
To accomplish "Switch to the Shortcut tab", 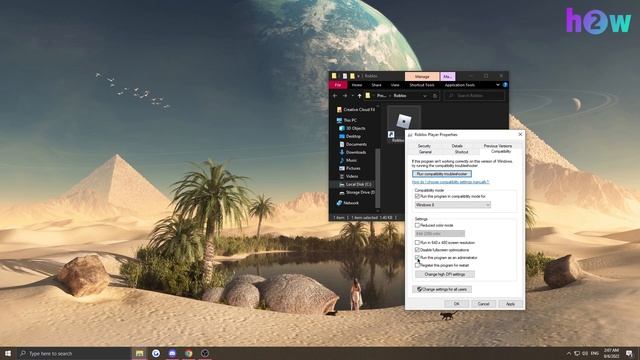I will coord(461,152).
